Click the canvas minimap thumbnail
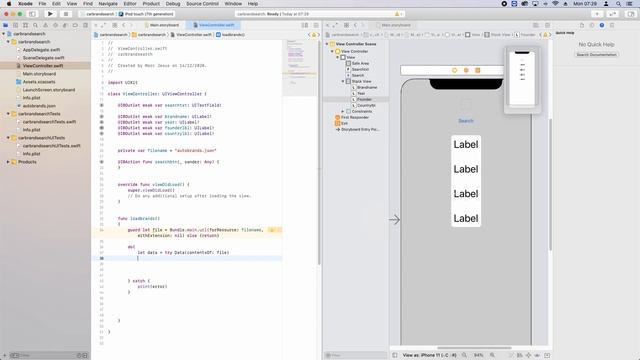 click(522, 78)
